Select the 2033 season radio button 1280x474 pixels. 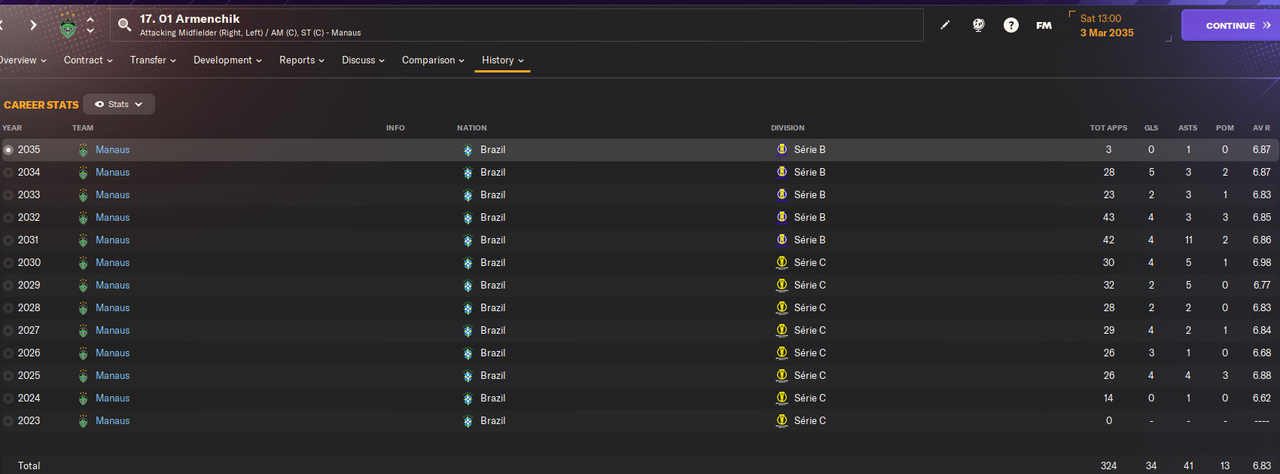9,195
